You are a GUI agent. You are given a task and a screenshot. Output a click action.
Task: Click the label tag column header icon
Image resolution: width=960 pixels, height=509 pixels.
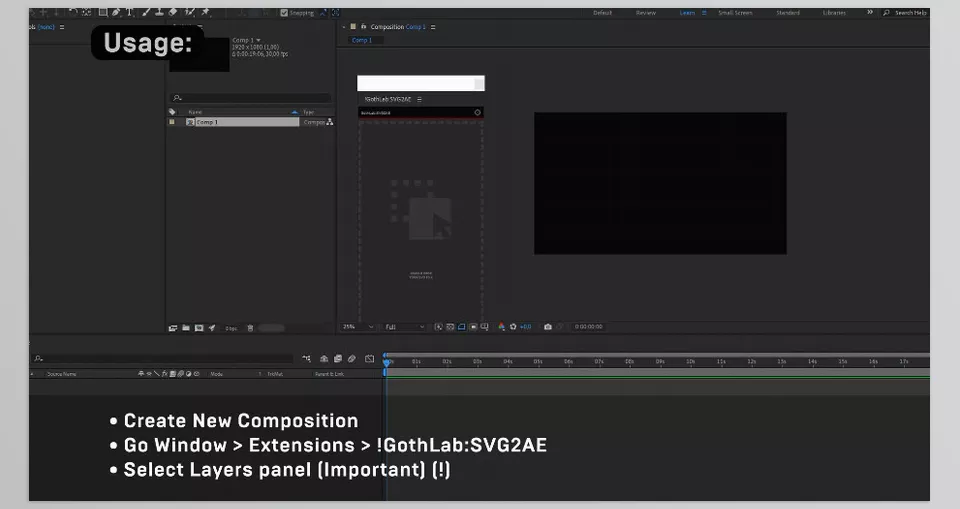(172, 112)
